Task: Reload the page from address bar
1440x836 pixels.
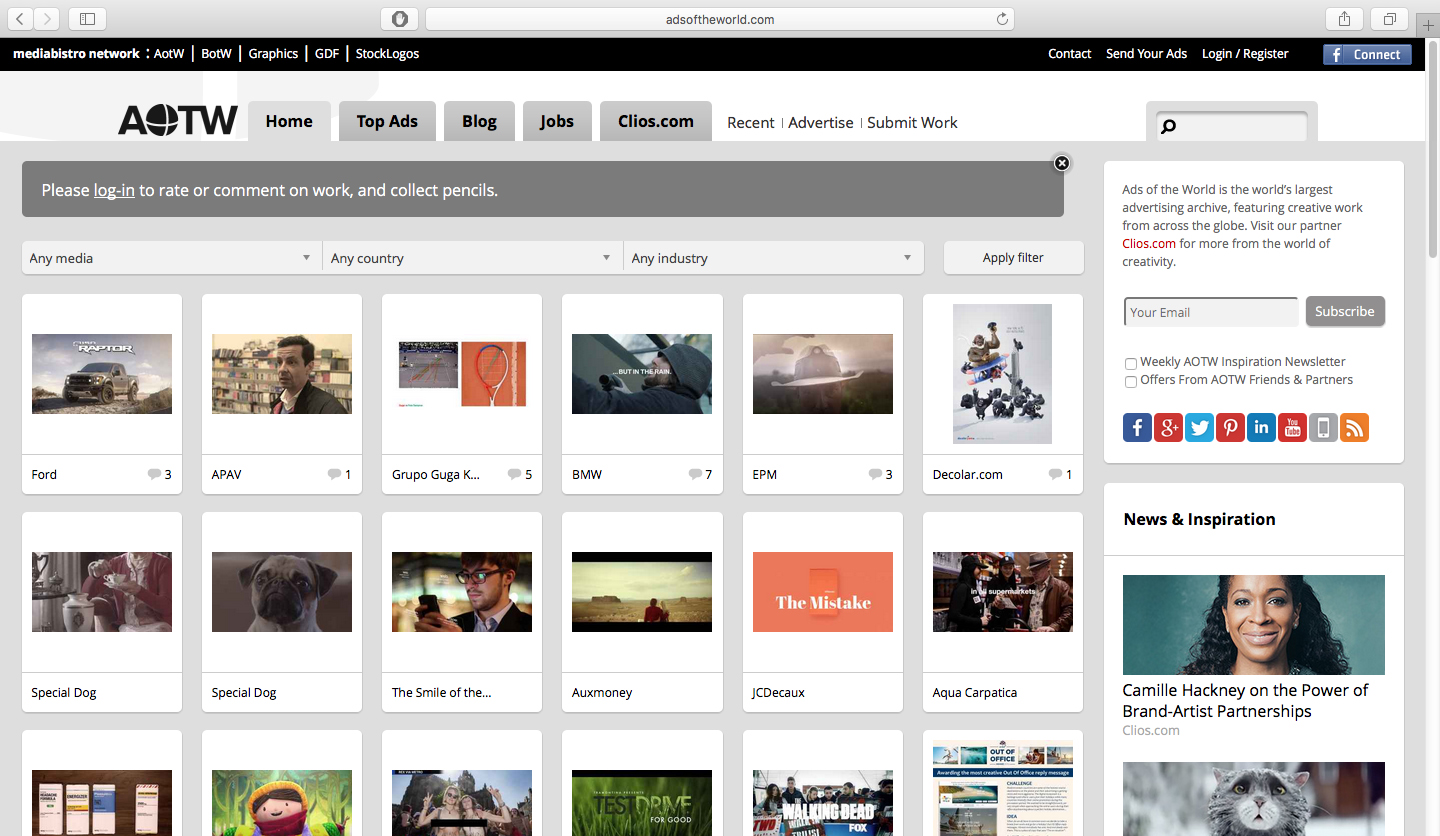Action: (1002, 19)
